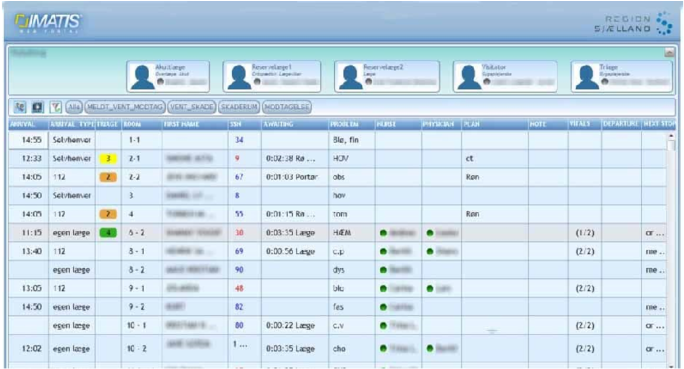Click SSN value 34 in room 1-1 row
This screenshot has width=684, height=369.
coord(239,140)
